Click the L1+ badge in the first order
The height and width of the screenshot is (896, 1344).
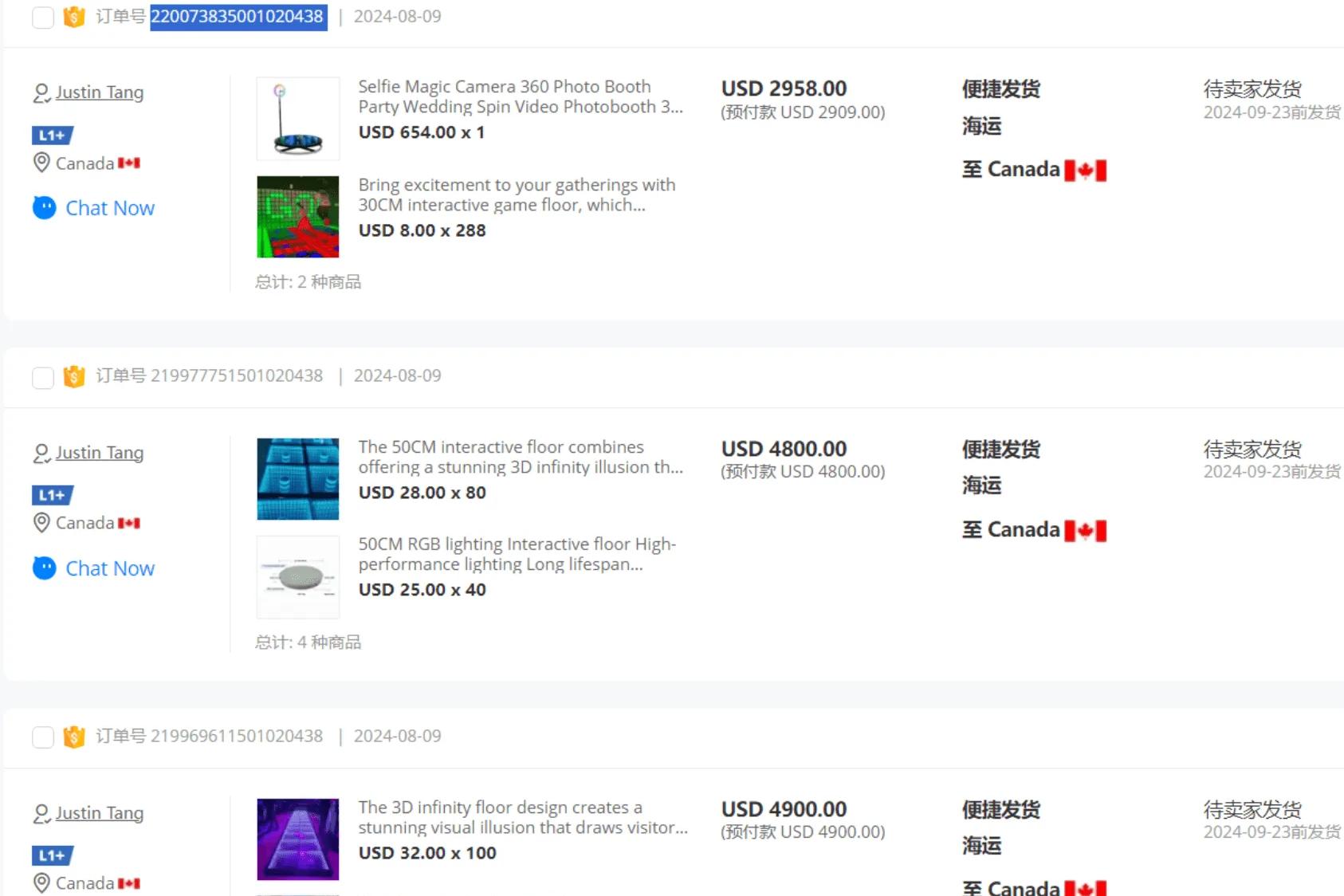tap(53, 136)
